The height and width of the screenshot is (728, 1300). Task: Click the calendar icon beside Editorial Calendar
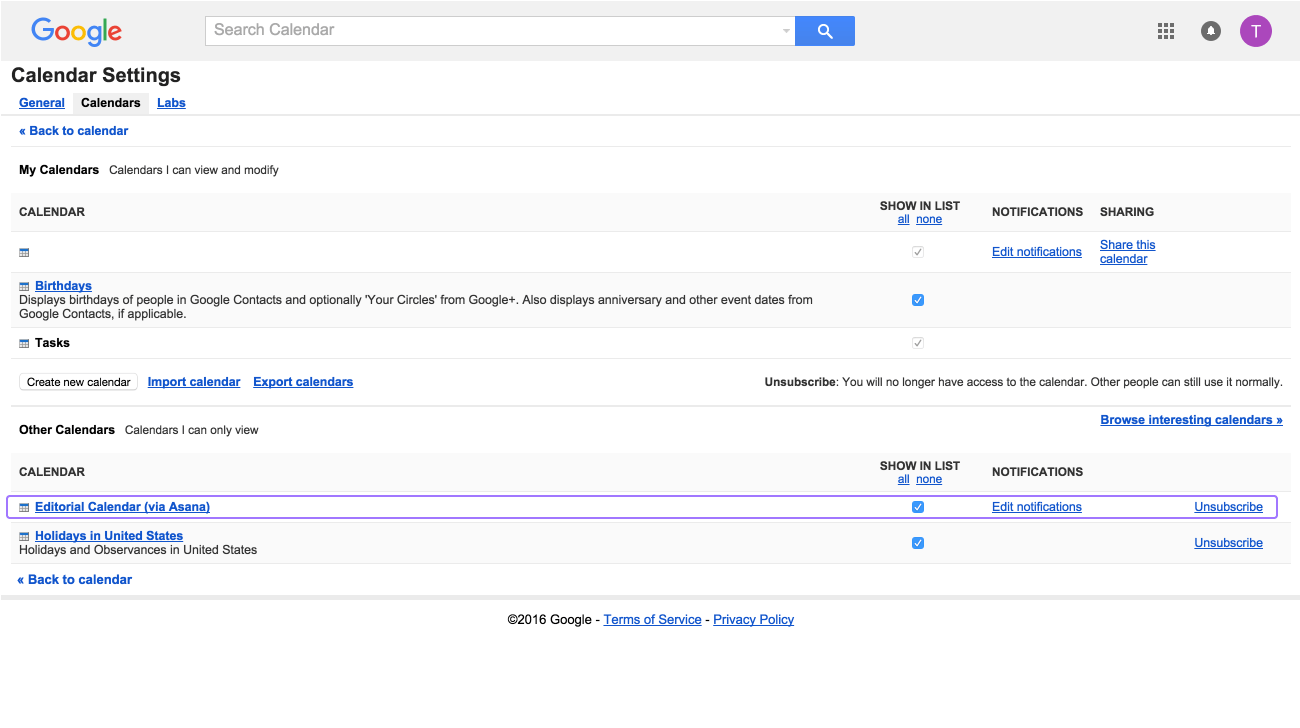(x=24, y=508)
